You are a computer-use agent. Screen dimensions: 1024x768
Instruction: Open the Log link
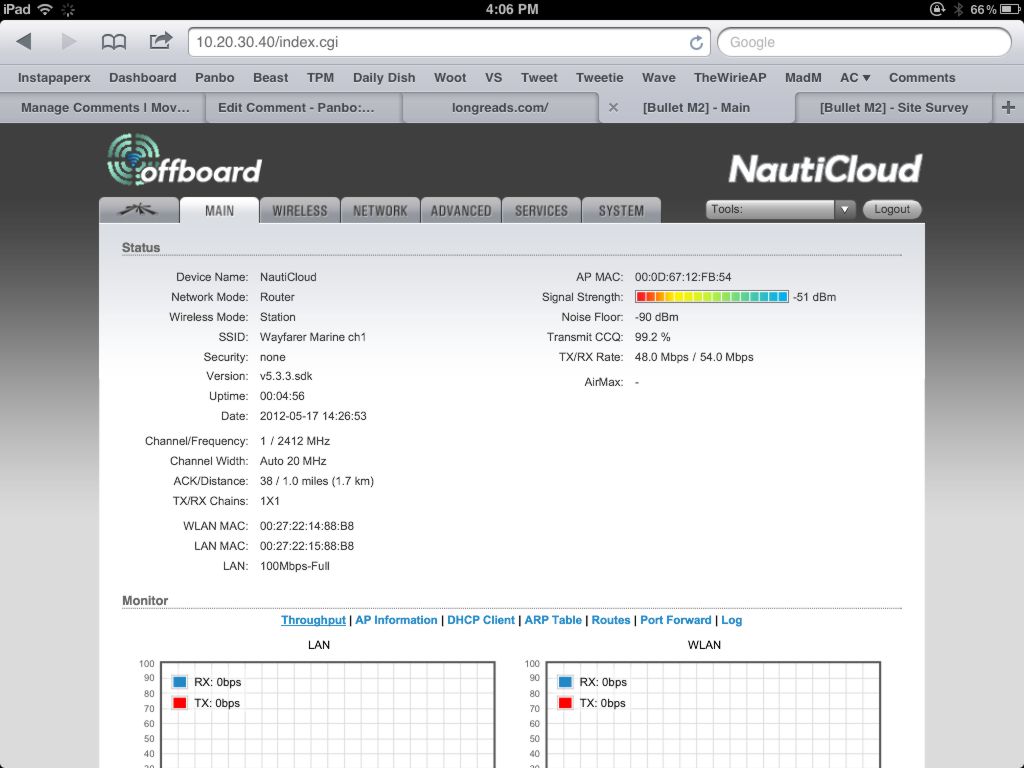click(731, 620)
